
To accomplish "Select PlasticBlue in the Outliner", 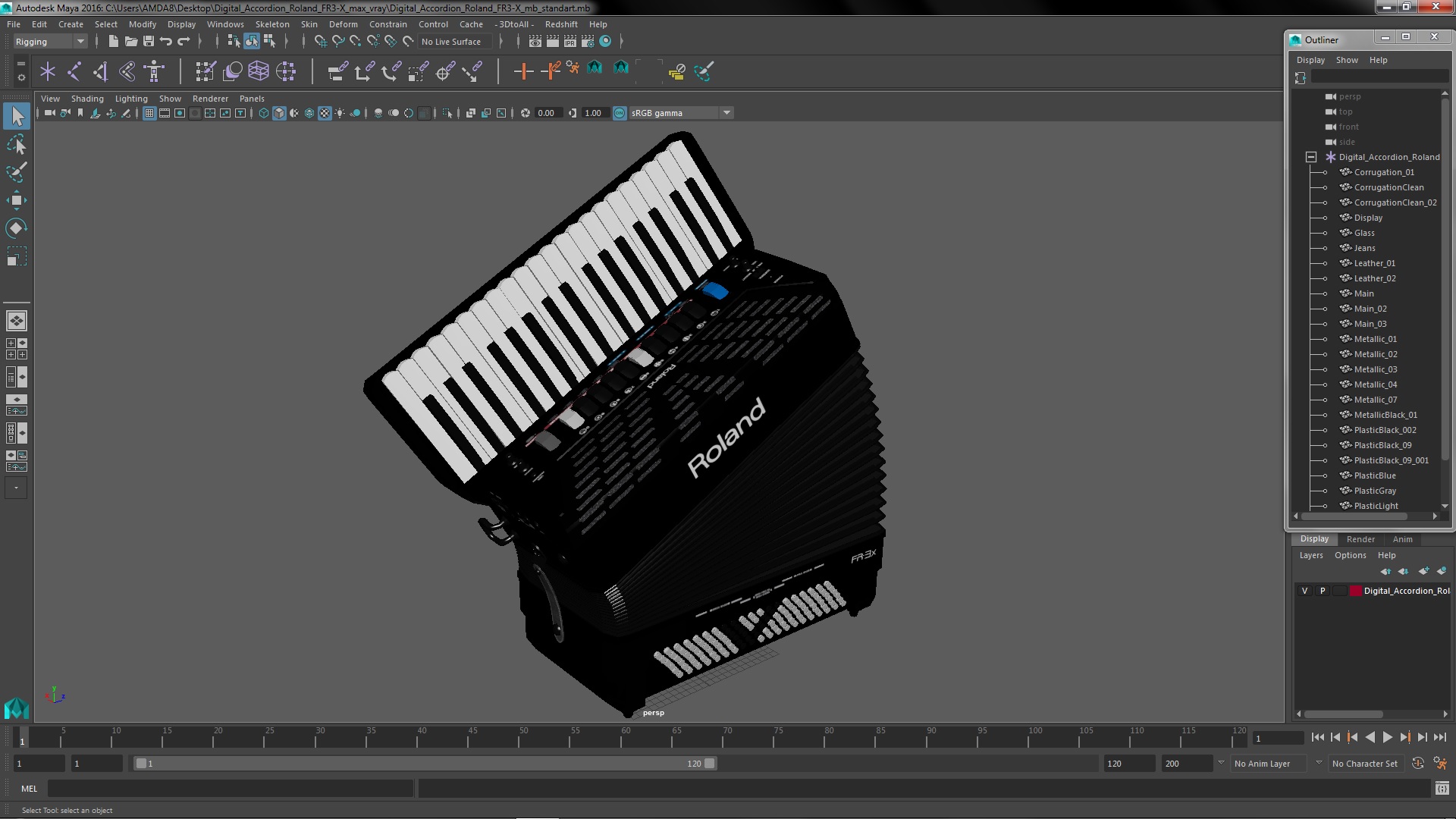I will (x=1374, y=475).
